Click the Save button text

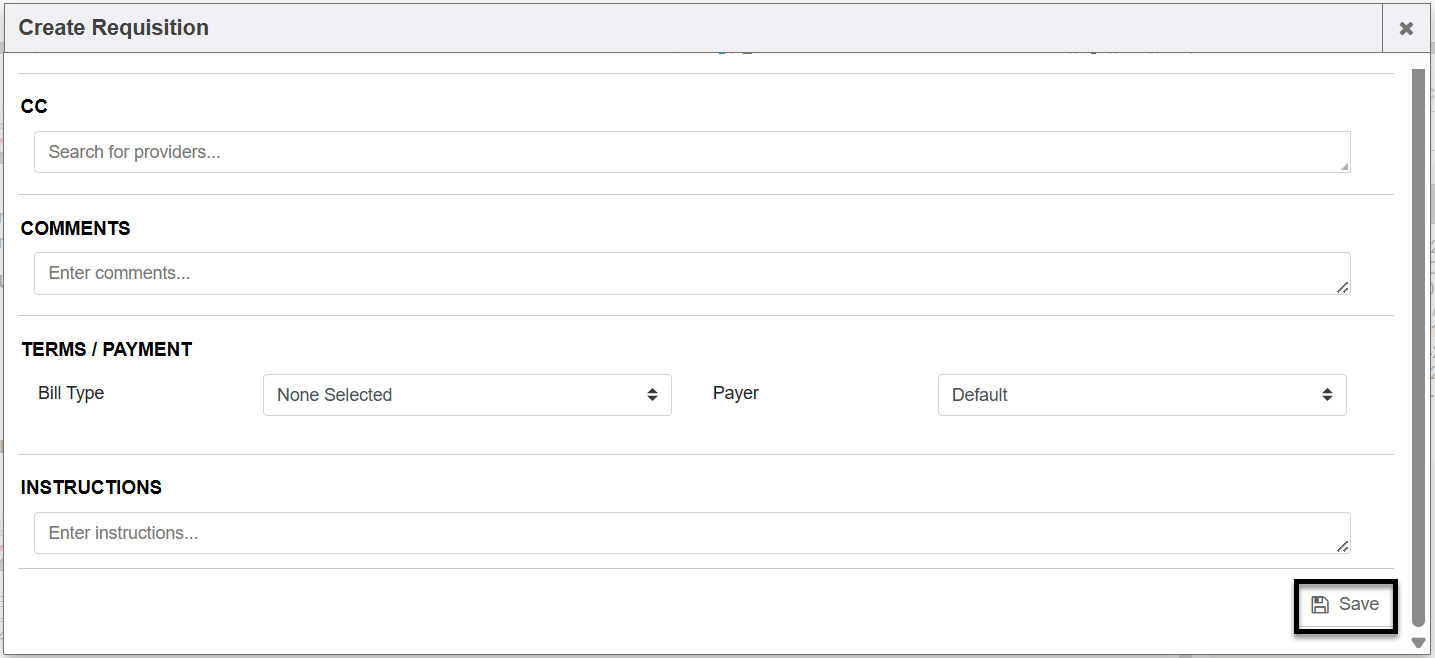coord(1358,604)
